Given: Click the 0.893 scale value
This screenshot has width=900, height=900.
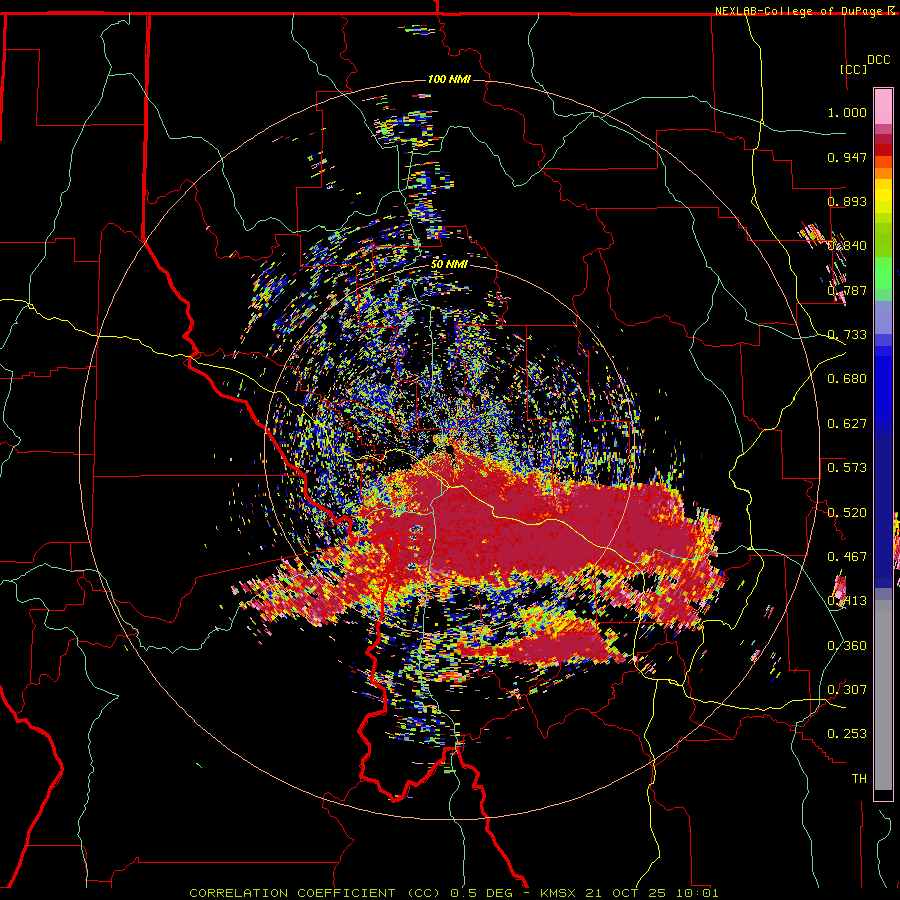Looking at the screenshot, I should pos(847,201).
